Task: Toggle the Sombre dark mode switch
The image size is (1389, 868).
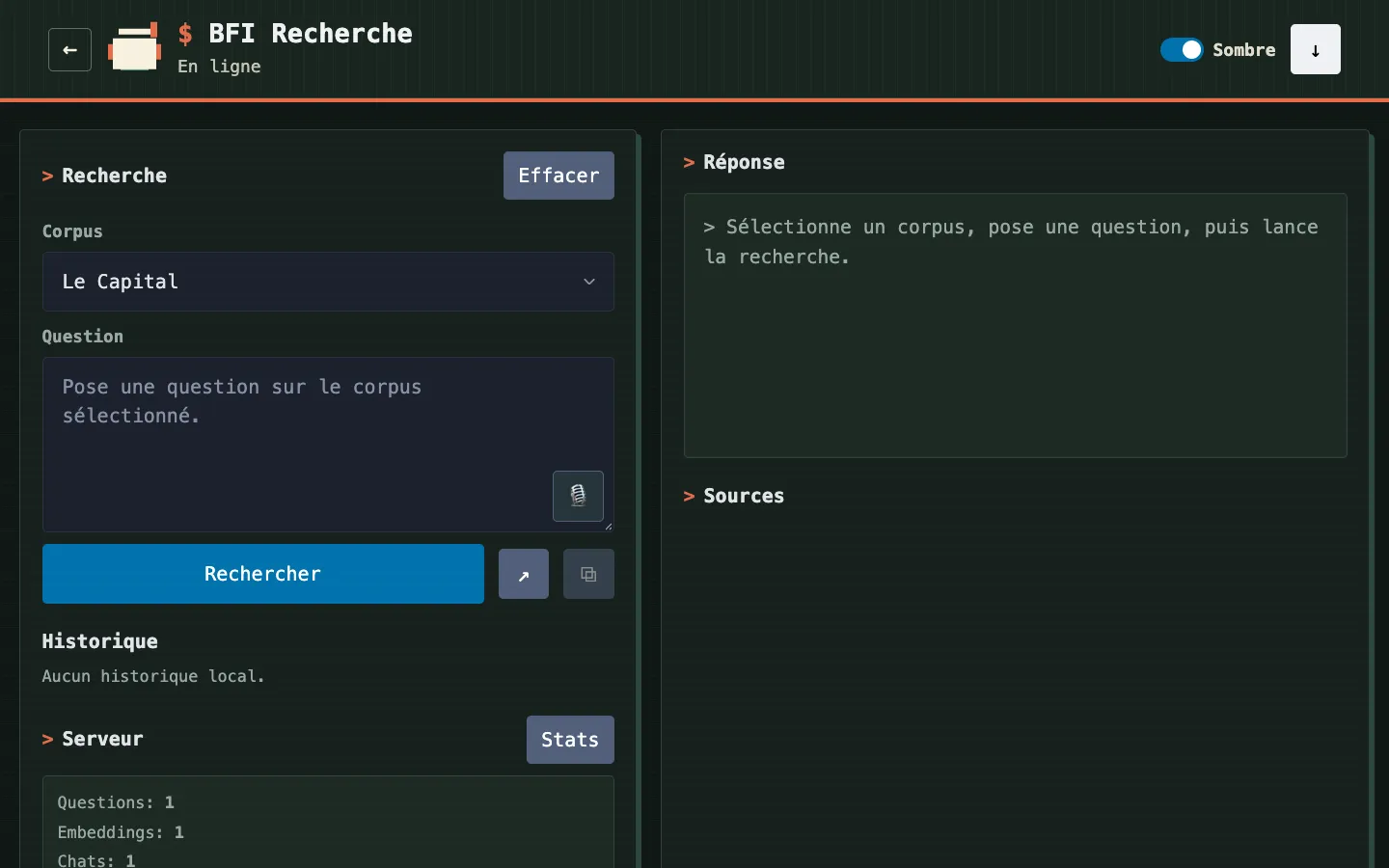Action: (x=1182, y=49)
